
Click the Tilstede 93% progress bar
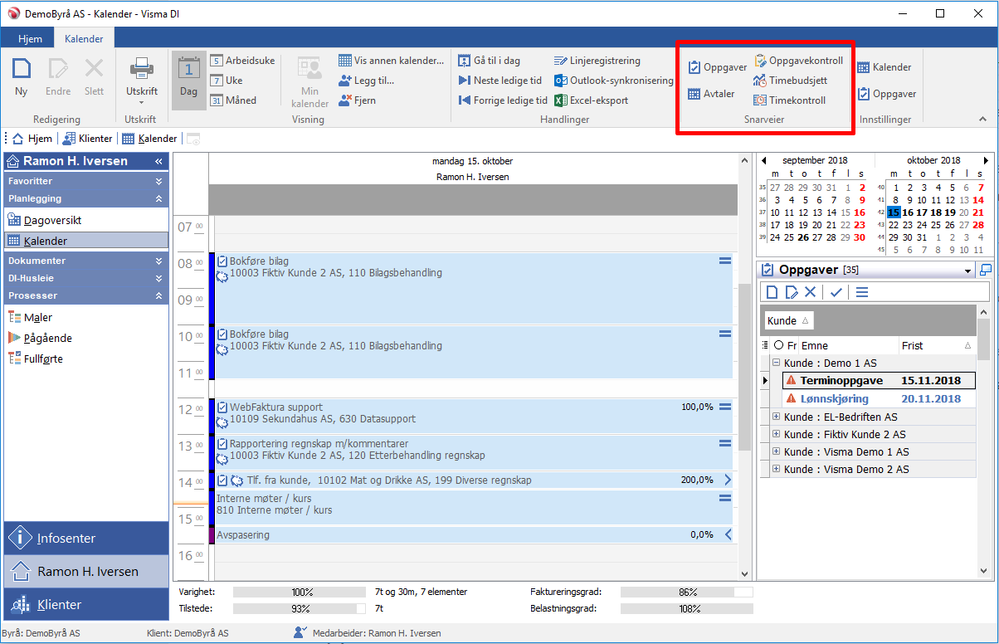299,609
